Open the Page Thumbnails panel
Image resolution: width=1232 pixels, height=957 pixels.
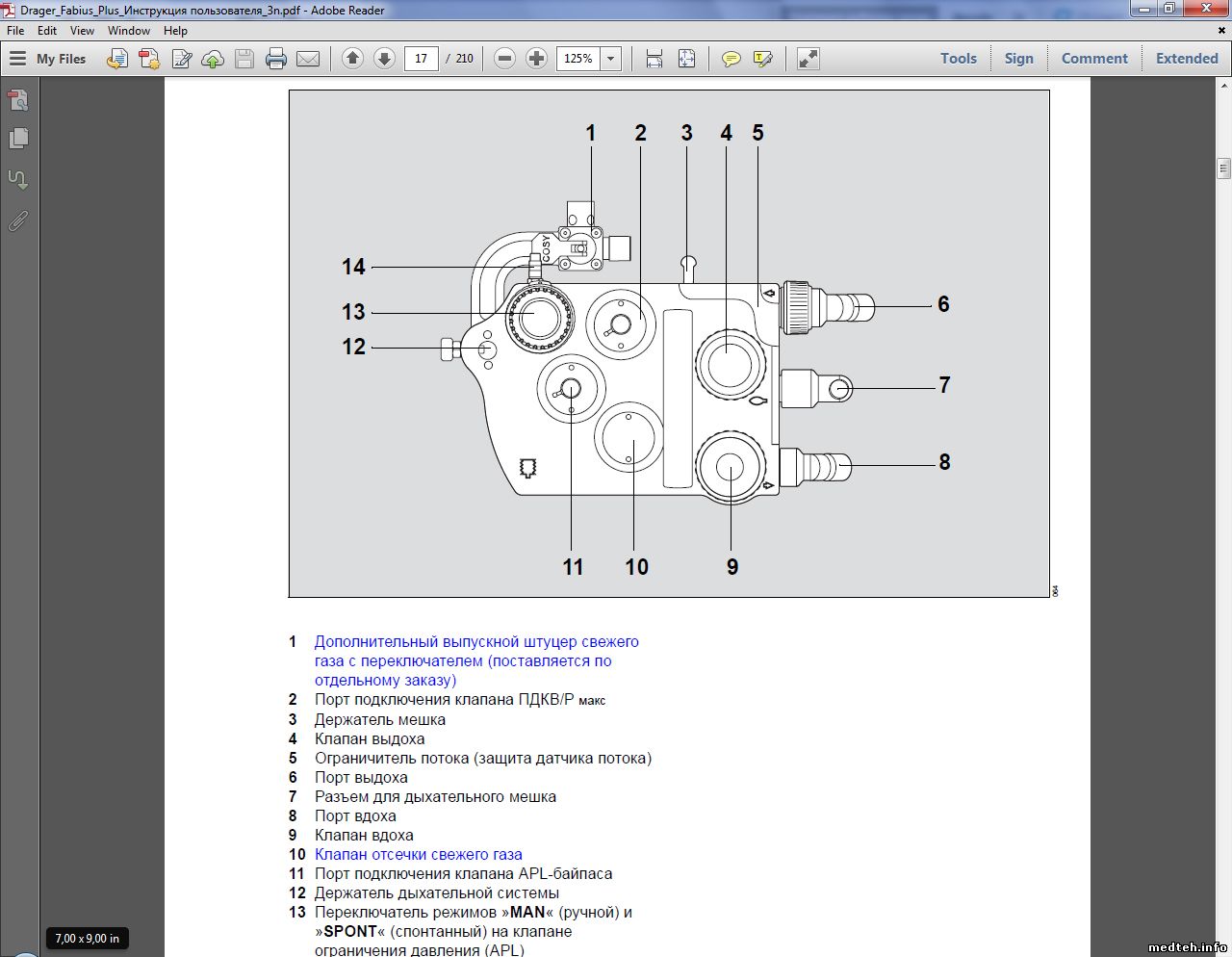(x=18, y=139)
